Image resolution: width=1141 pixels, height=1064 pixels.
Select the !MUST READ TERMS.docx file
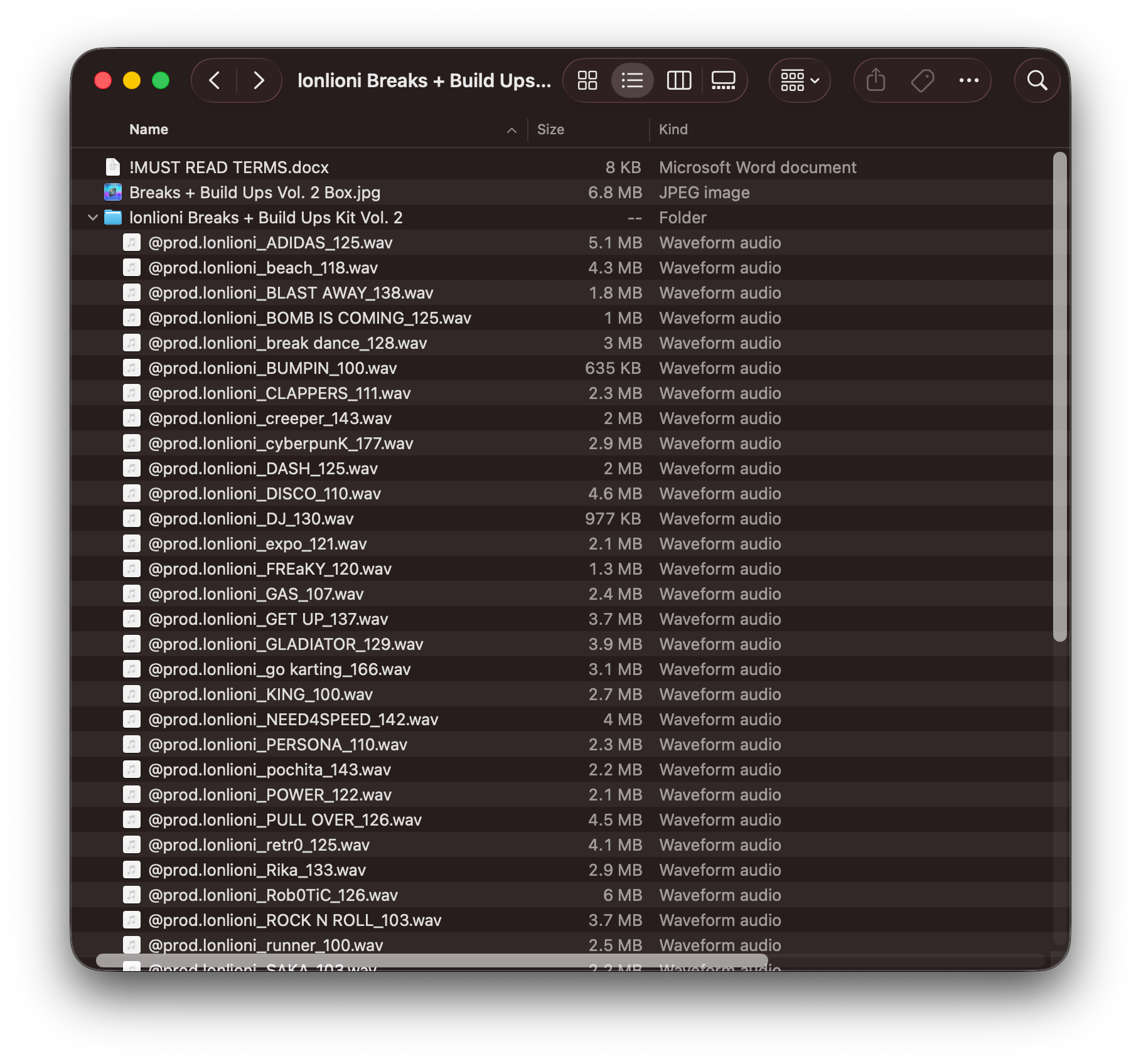click(x=228, y=168)
